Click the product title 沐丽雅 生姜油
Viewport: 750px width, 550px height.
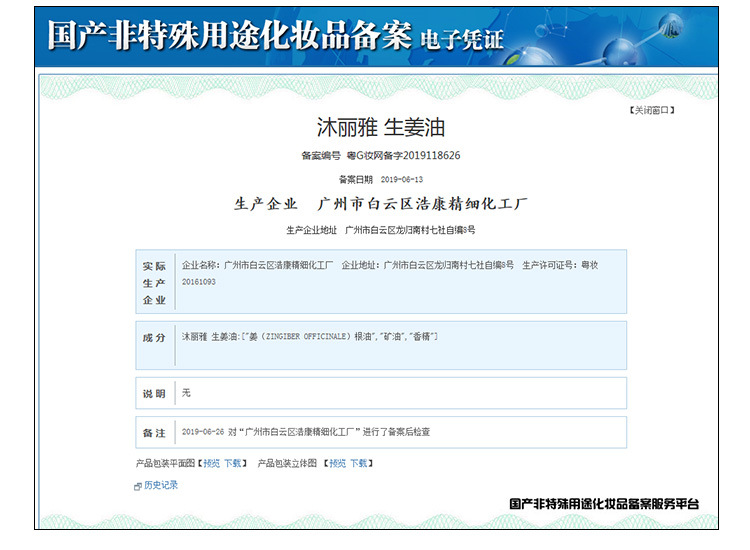380,128
